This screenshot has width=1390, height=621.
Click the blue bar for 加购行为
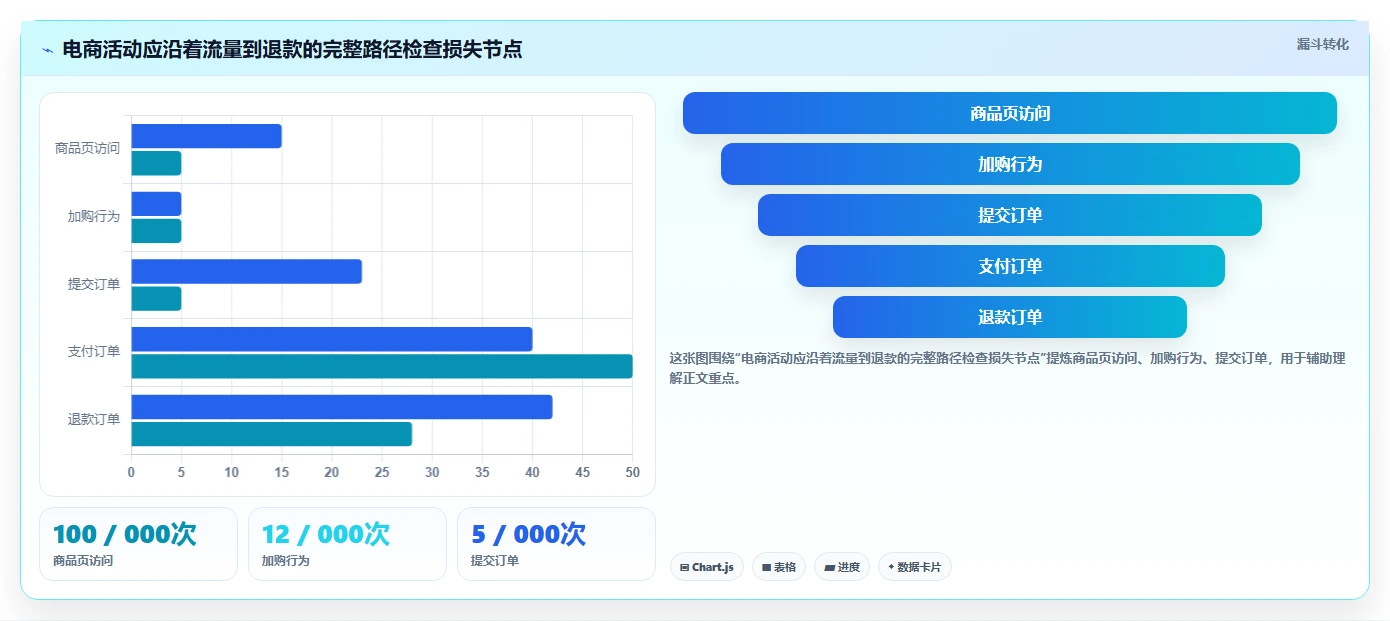[156, 204]
